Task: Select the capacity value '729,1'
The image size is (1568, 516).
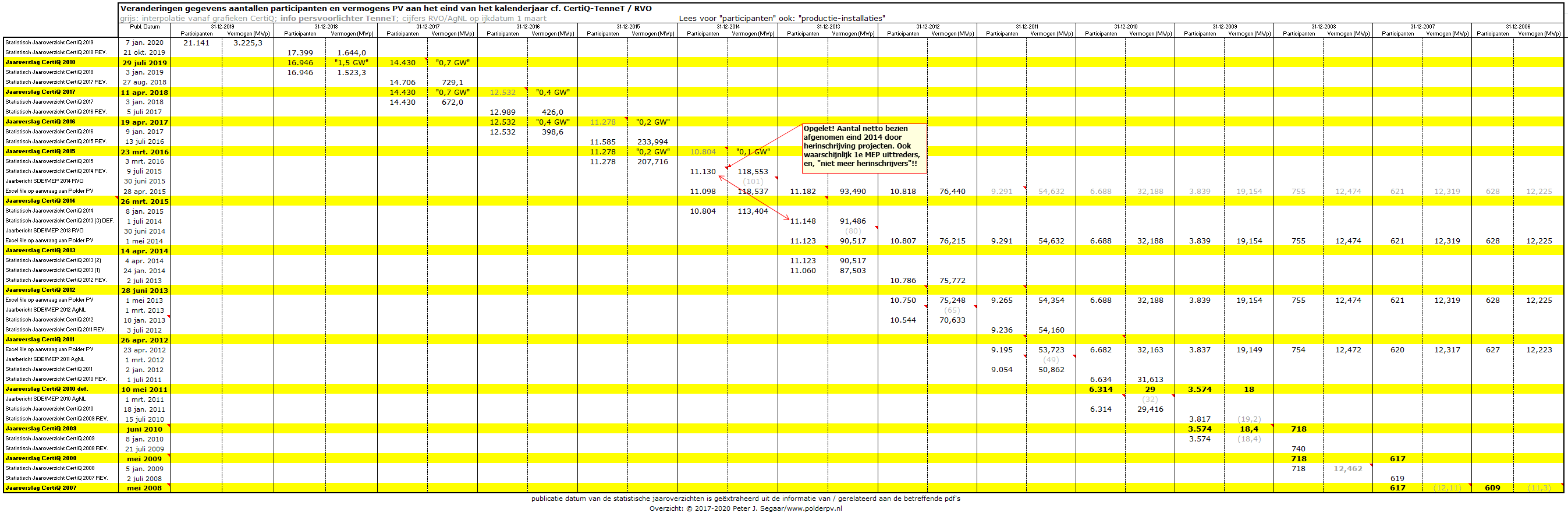Action: 452,82
